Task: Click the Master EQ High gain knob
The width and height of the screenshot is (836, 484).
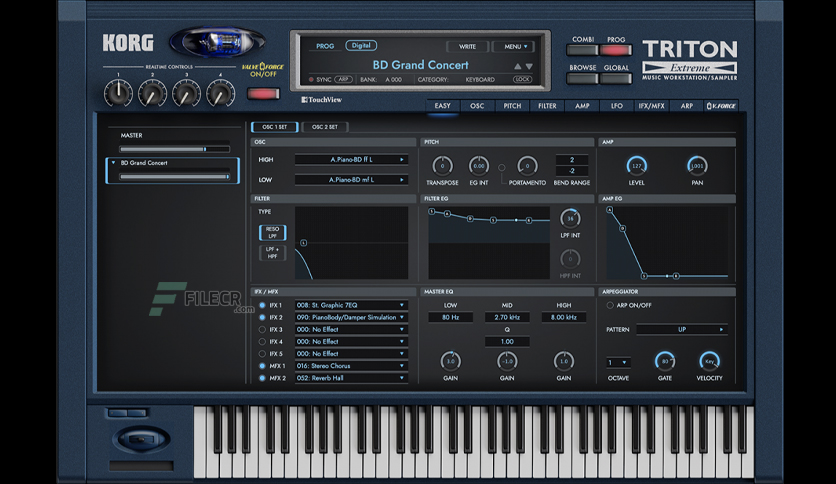Action: [564, 361]
